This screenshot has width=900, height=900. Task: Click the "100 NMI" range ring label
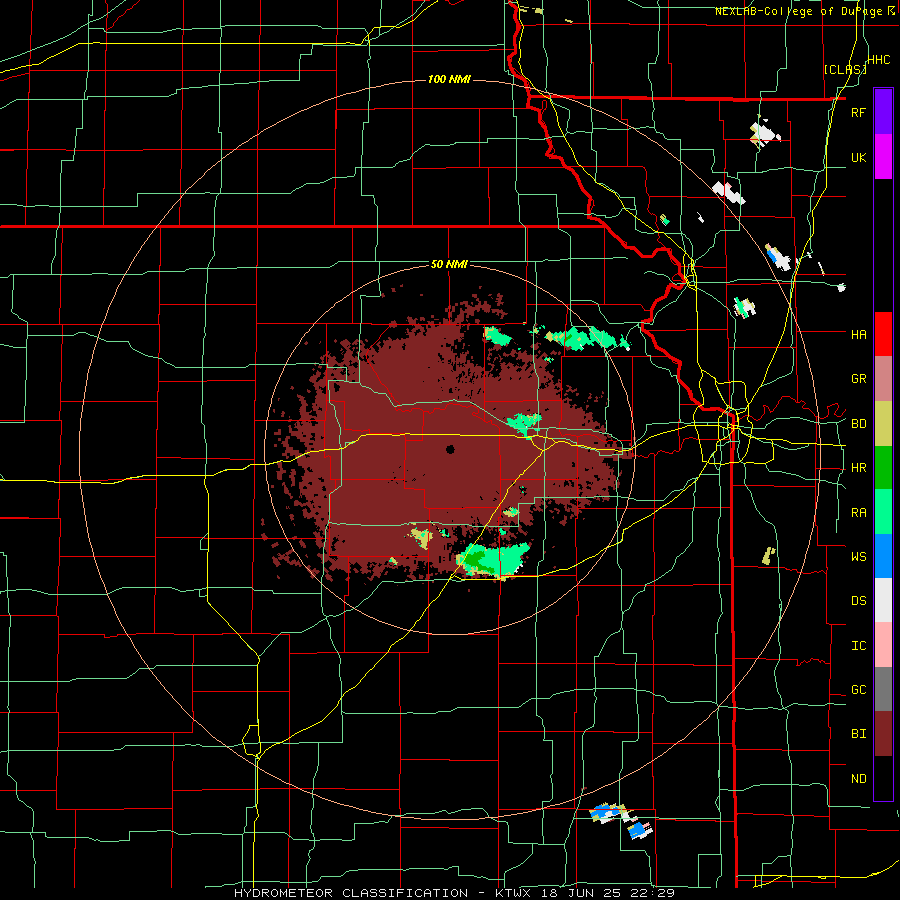tap(449, 79)
